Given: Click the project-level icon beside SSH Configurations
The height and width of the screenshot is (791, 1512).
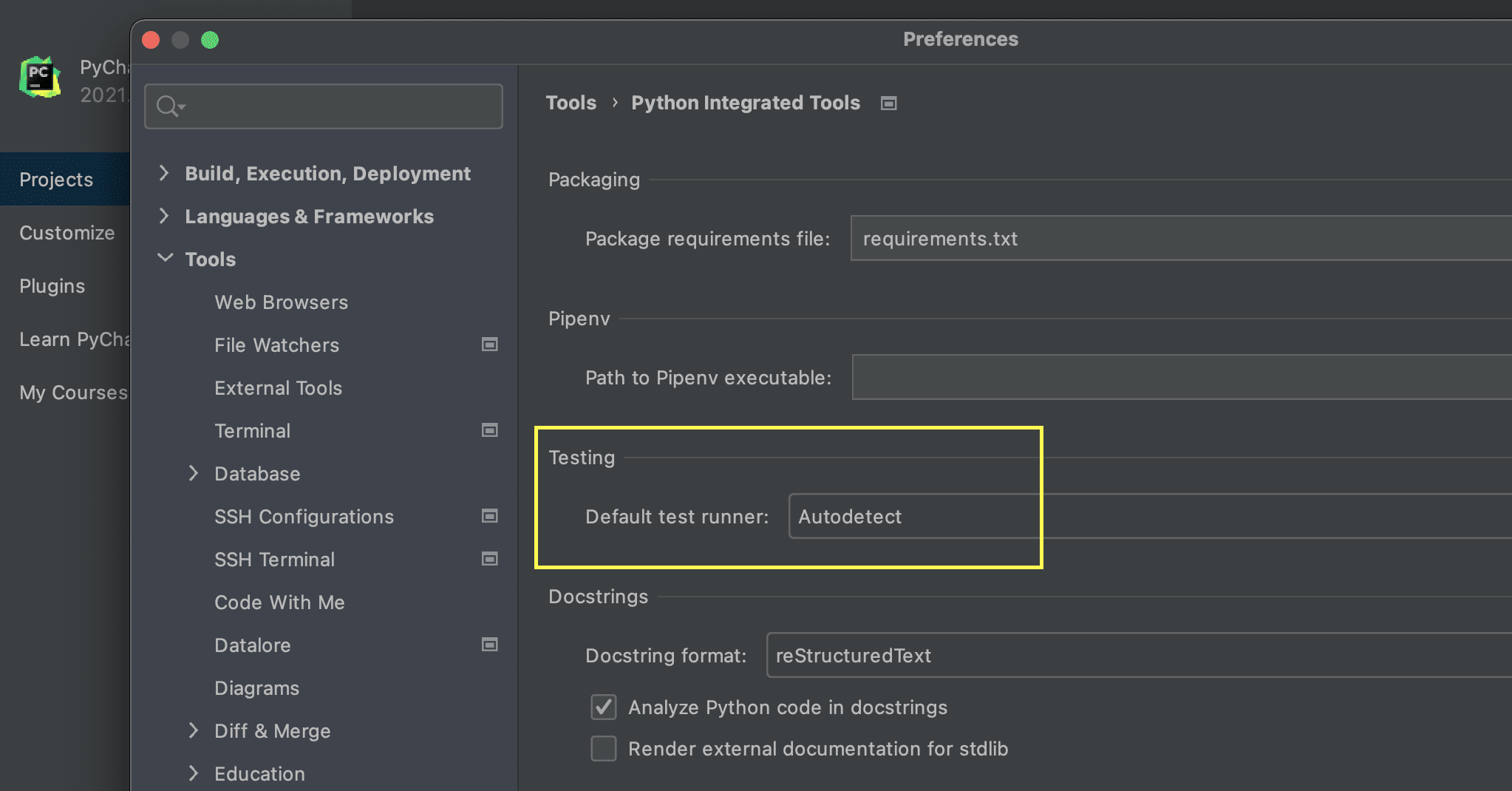Looking at the screenshot, I should click(x=489, y=516).
